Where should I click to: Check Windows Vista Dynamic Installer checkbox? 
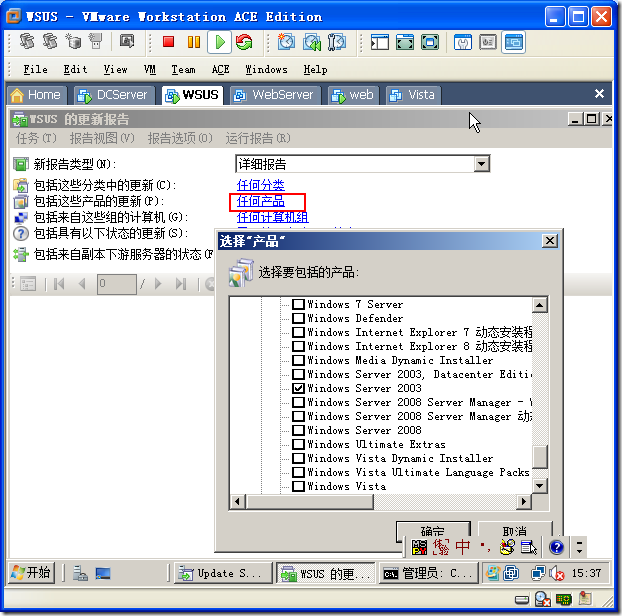click(x=298, y=458)
